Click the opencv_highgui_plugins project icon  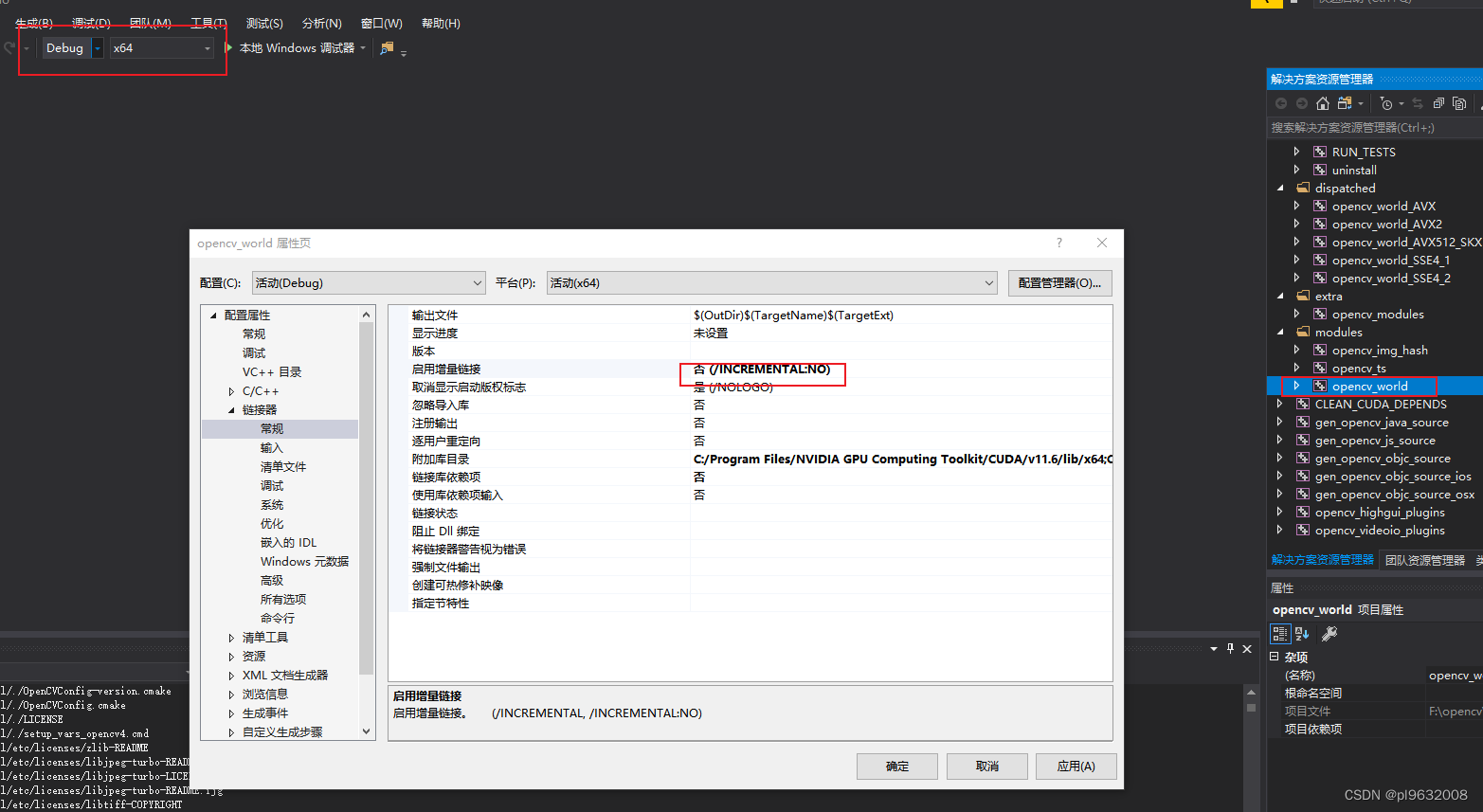(x=1303, y=512)
